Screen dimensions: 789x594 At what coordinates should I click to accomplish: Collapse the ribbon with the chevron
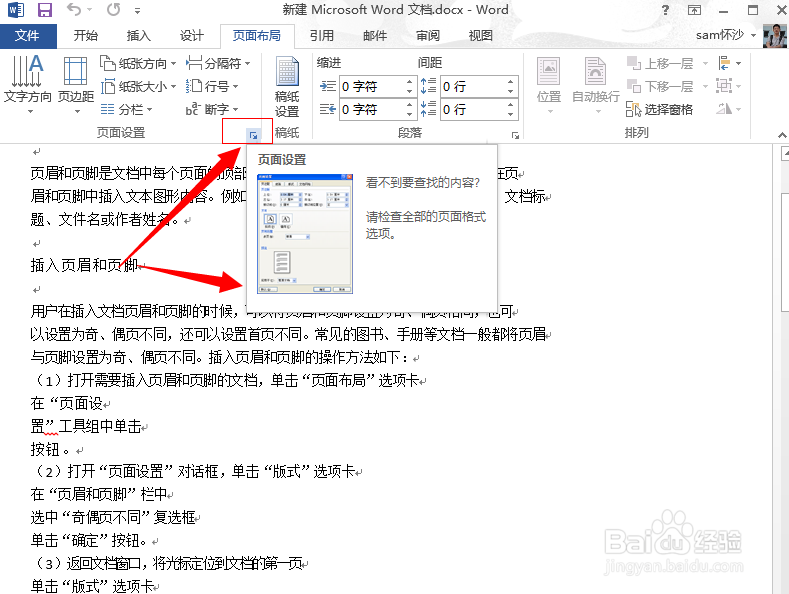click(781, 135)
